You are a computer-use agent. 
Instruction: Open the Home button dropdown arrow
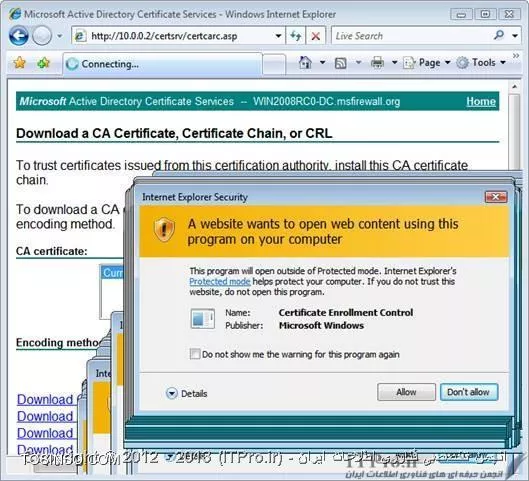323,63
